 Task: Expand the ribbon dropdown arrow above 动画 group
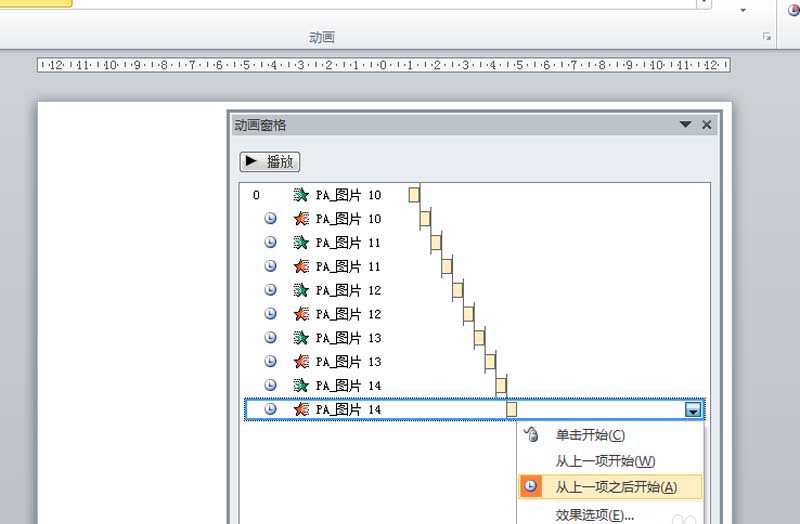[743, 10]
